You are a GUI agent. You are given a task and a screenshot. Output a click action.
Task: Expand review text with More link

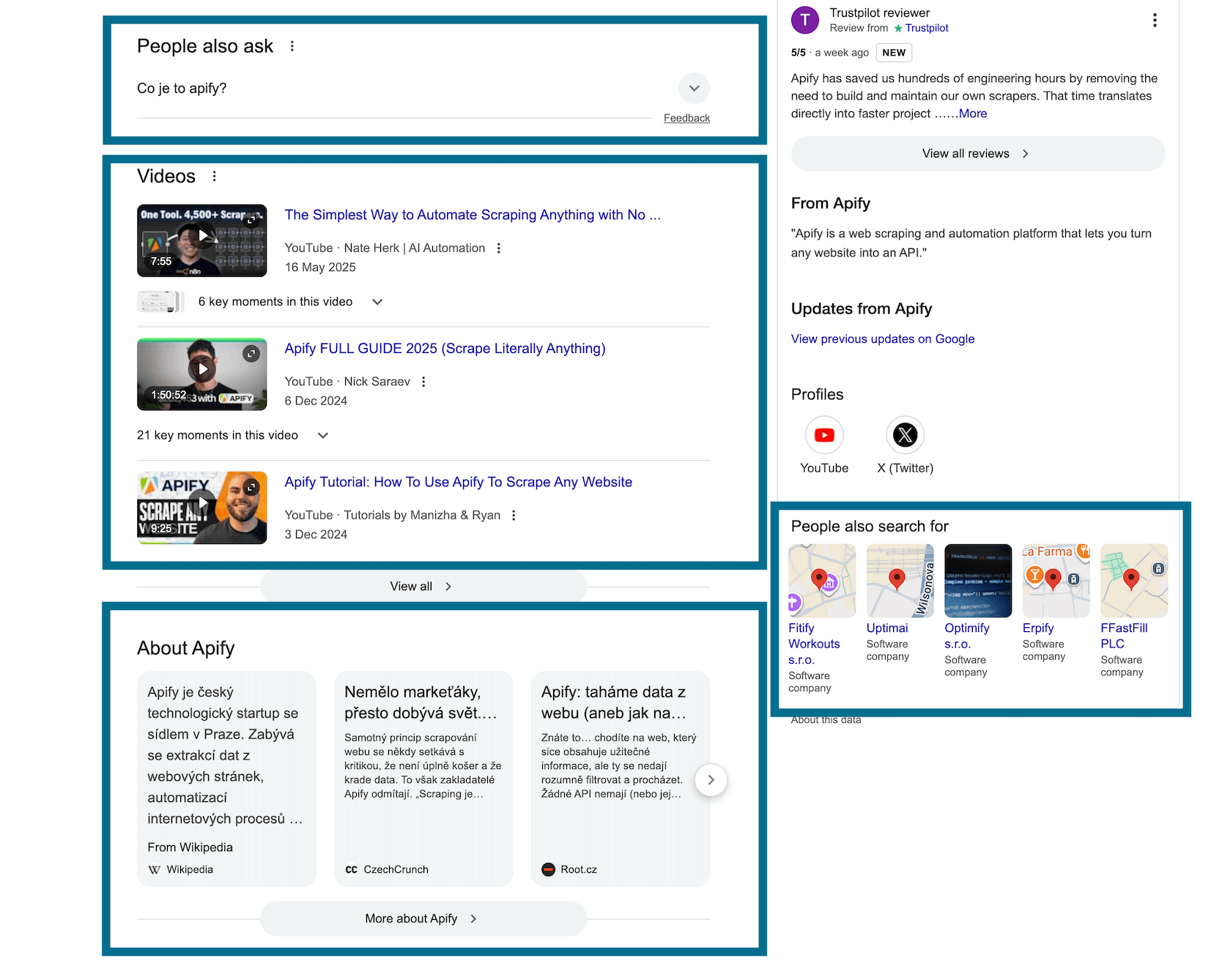973,114
